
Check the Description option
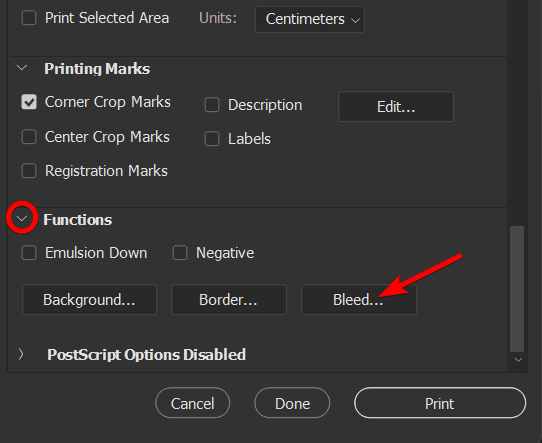212,105
